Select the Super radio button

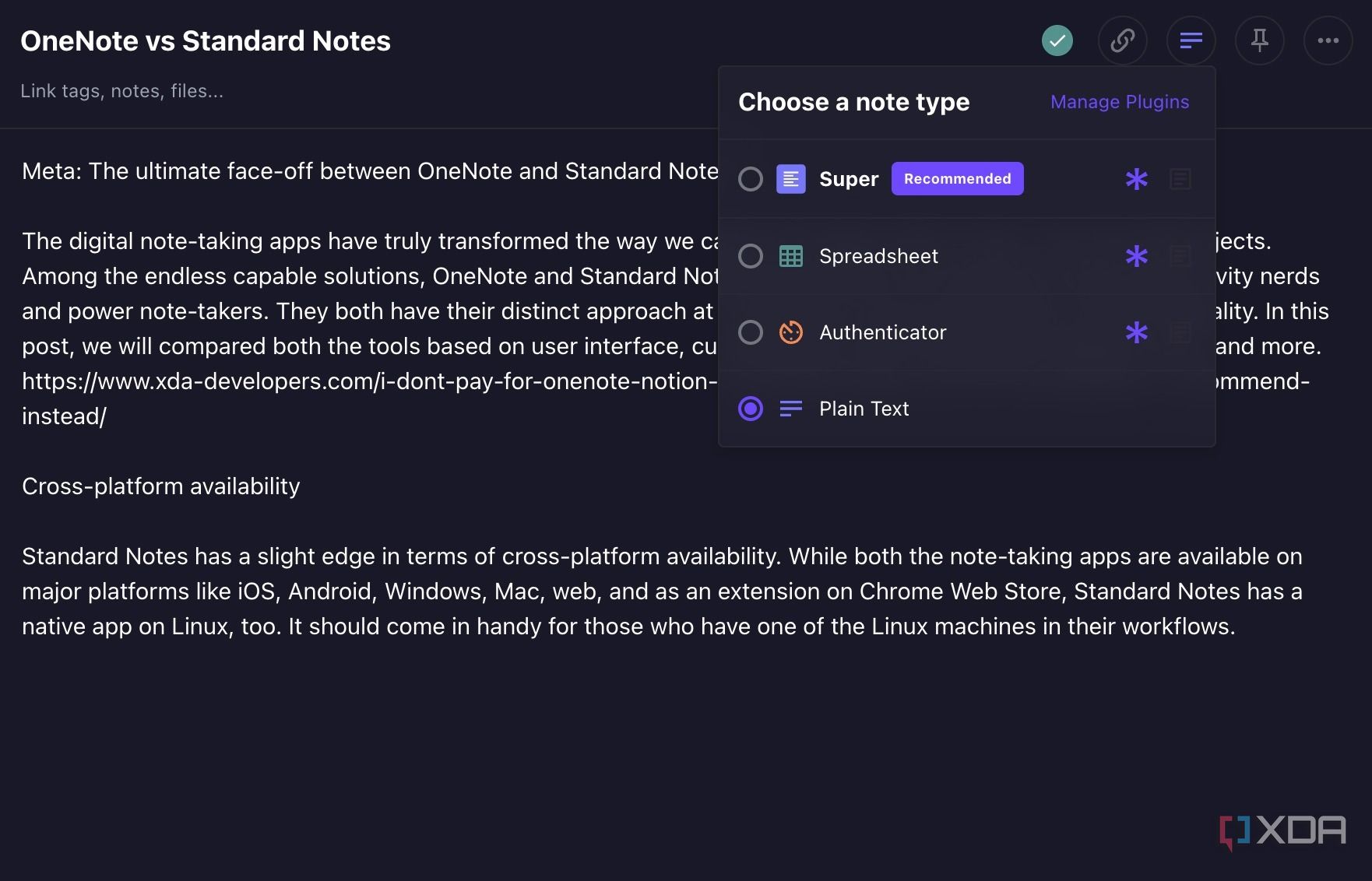751,179
